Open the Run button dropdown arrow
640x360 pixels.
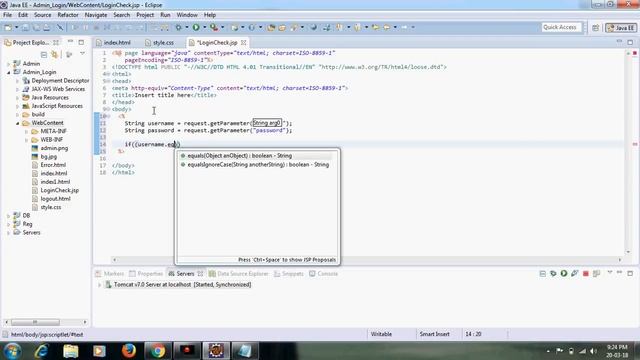click(204, 27)
